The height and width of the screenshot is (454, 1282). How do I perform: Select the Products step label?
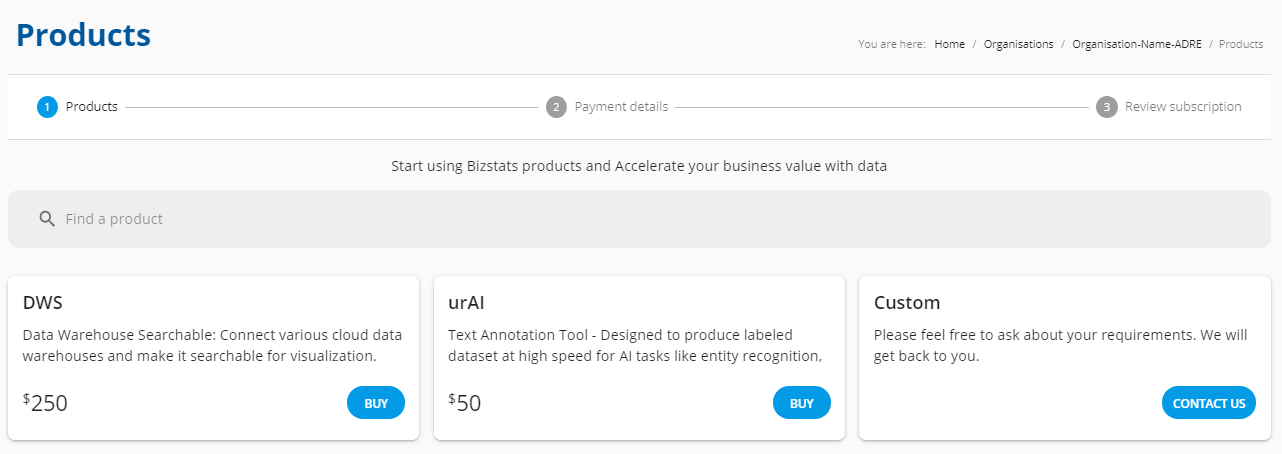click(x=92, y=107)
